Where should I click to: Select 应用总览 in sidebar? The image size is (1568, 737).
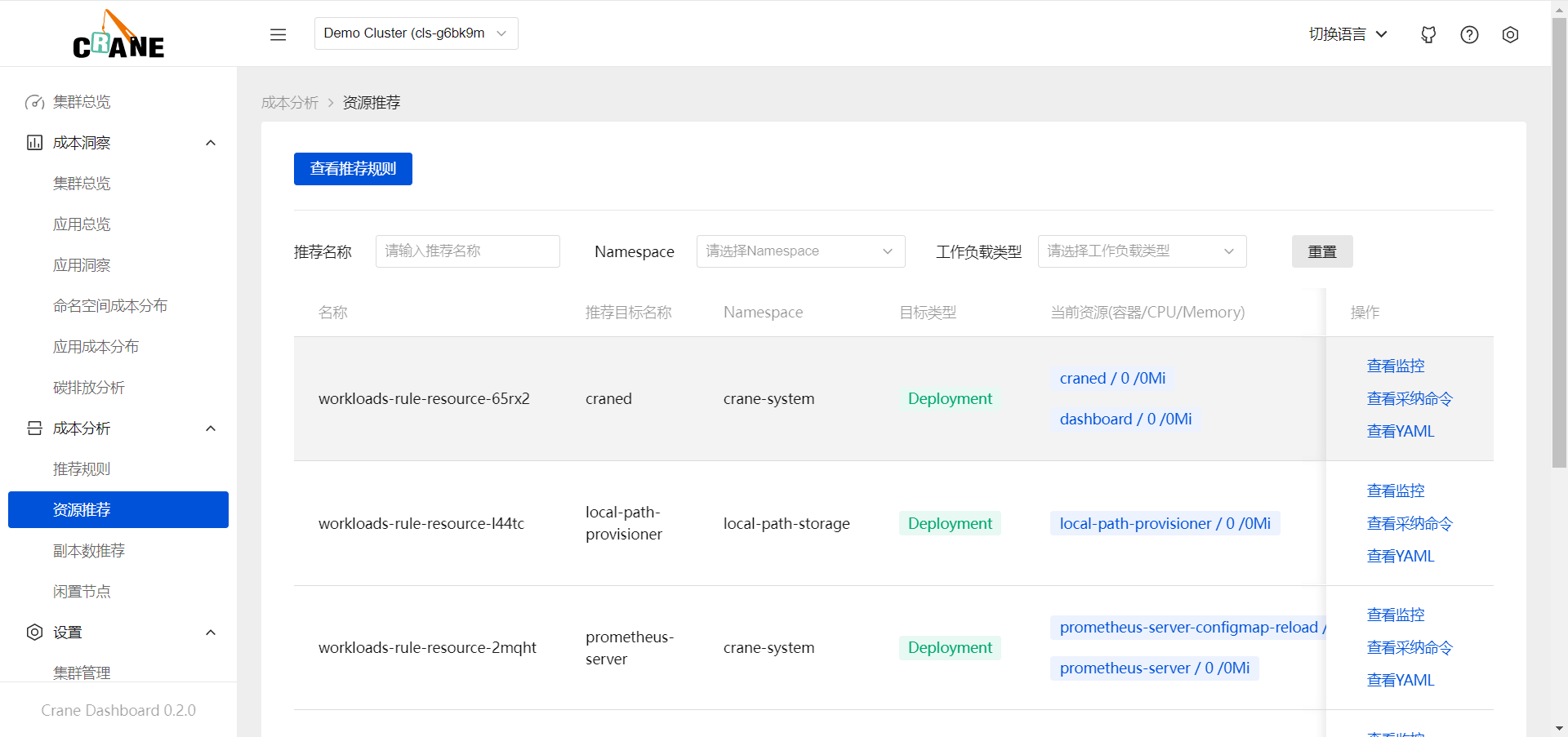pos(118,224)
